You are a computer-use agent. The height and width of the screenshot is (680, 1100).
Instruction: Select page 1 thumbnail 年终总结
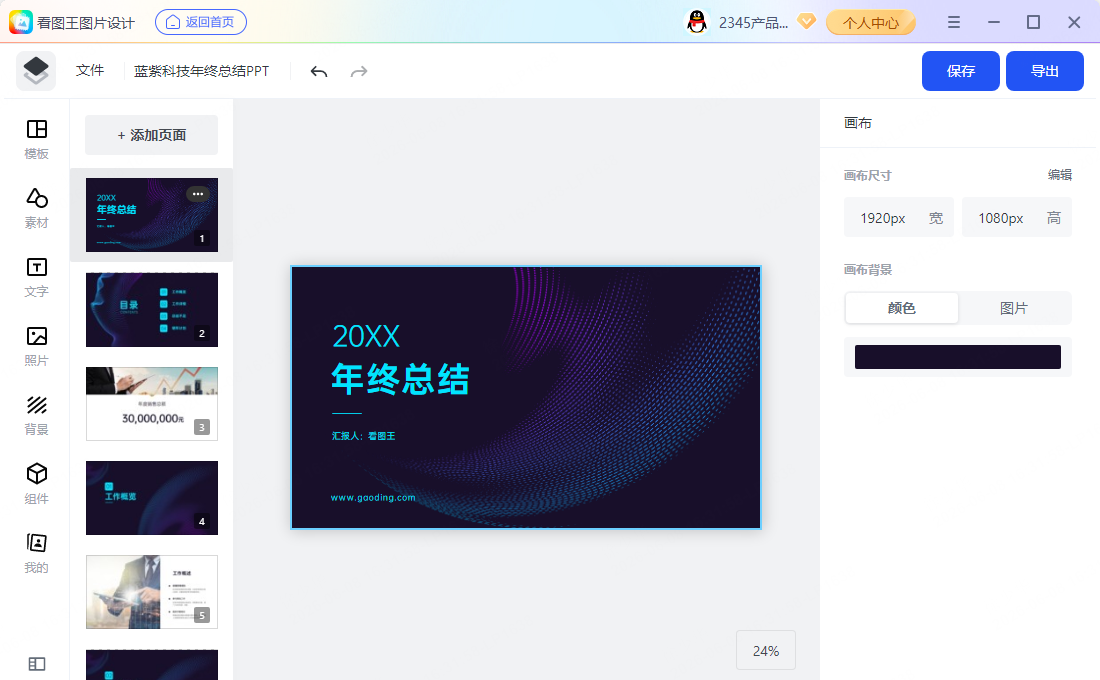click(152, 215)
